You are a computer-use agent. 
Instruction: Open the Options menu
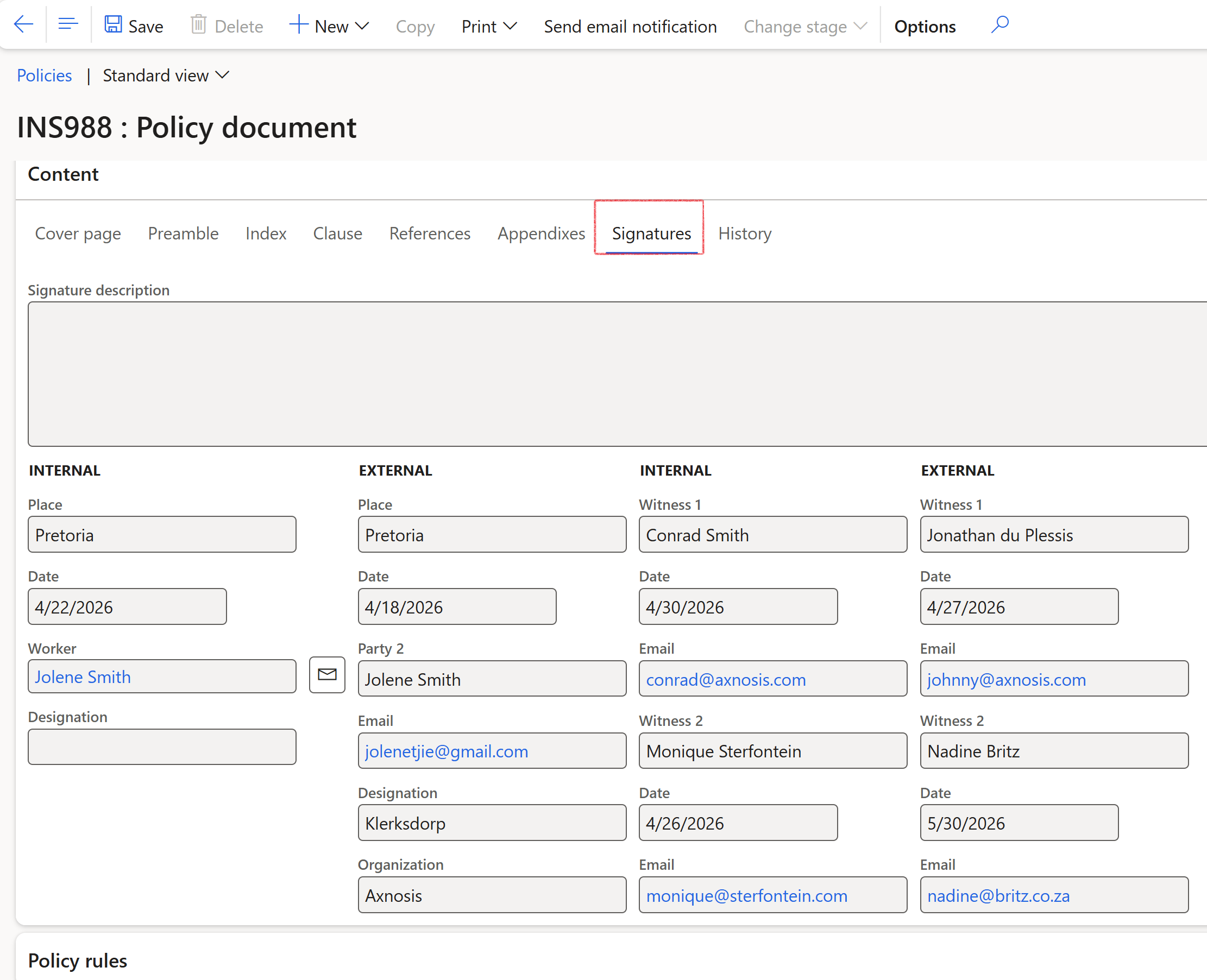(925, 26)
